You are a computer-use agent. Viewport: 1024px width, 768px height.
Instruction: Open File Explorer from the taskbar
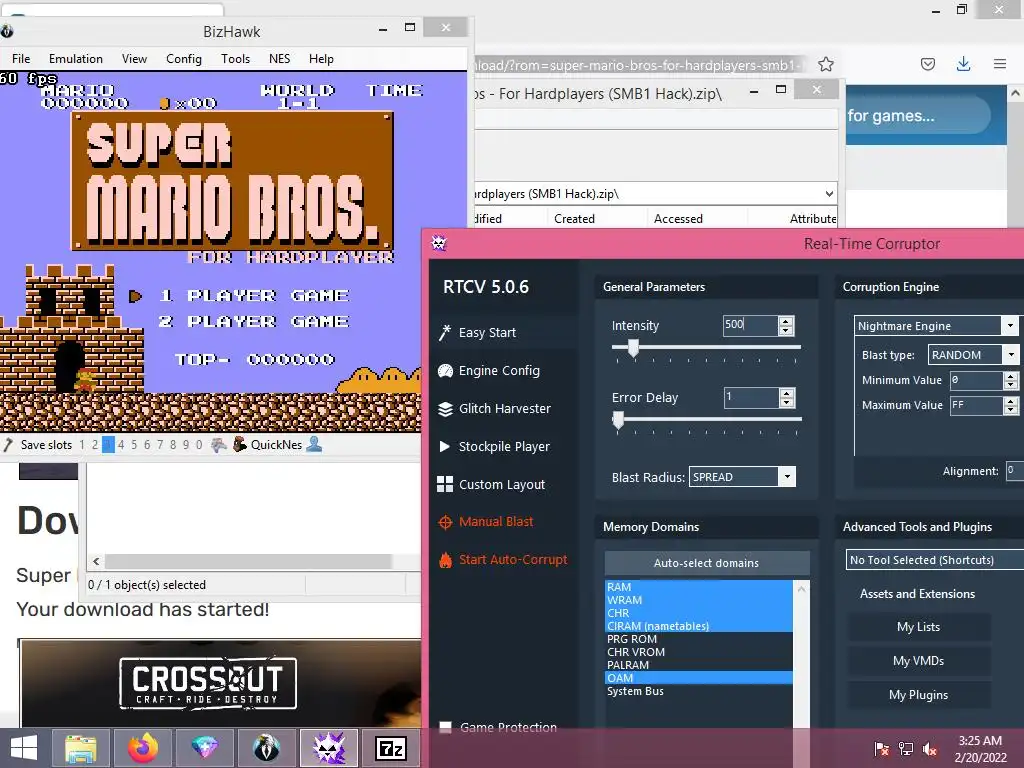click(x=81, y=748)
